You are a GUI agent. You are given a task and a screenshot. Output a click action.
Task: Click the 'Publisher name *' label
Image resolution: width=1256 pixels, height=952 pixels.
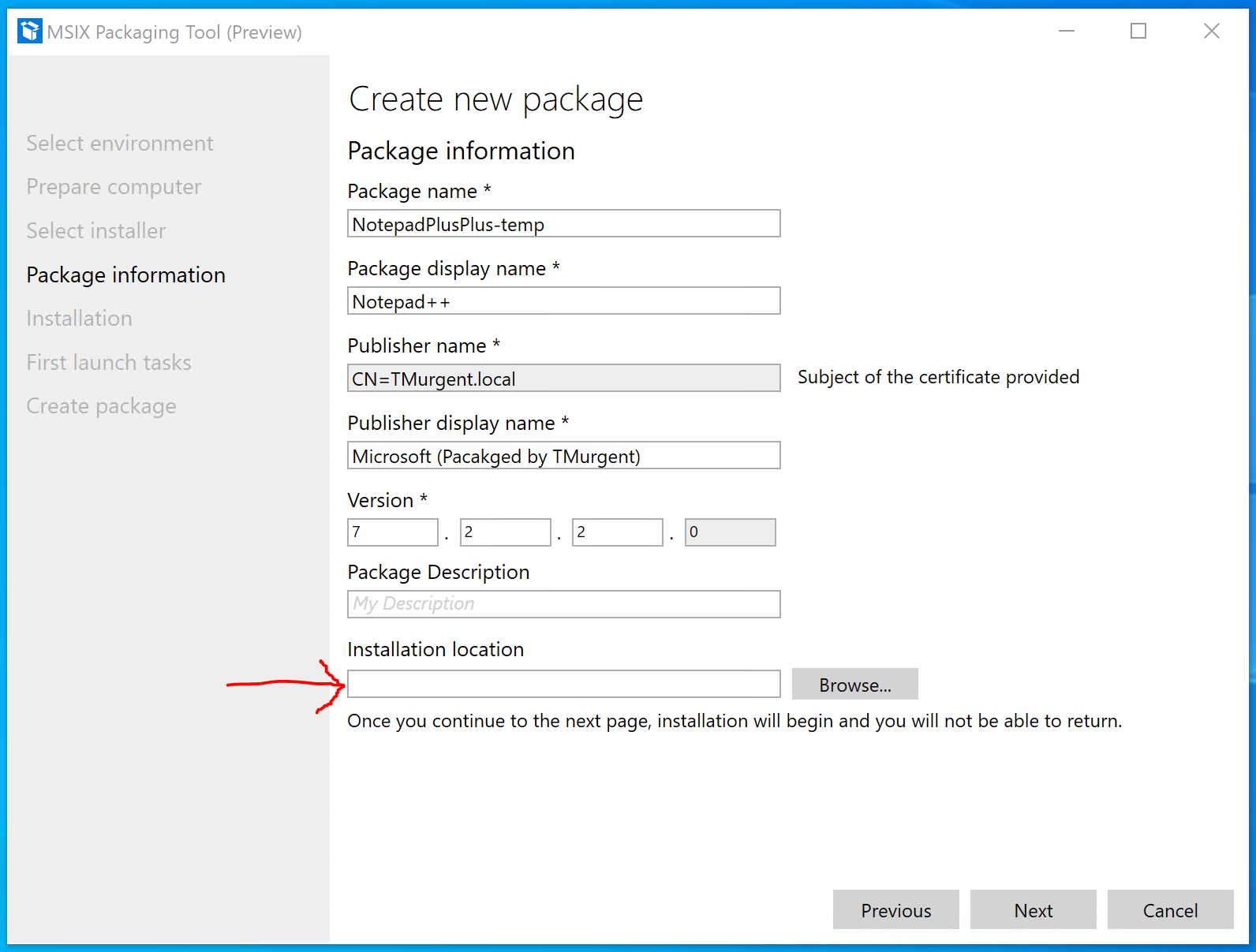(x=424, y=345)
